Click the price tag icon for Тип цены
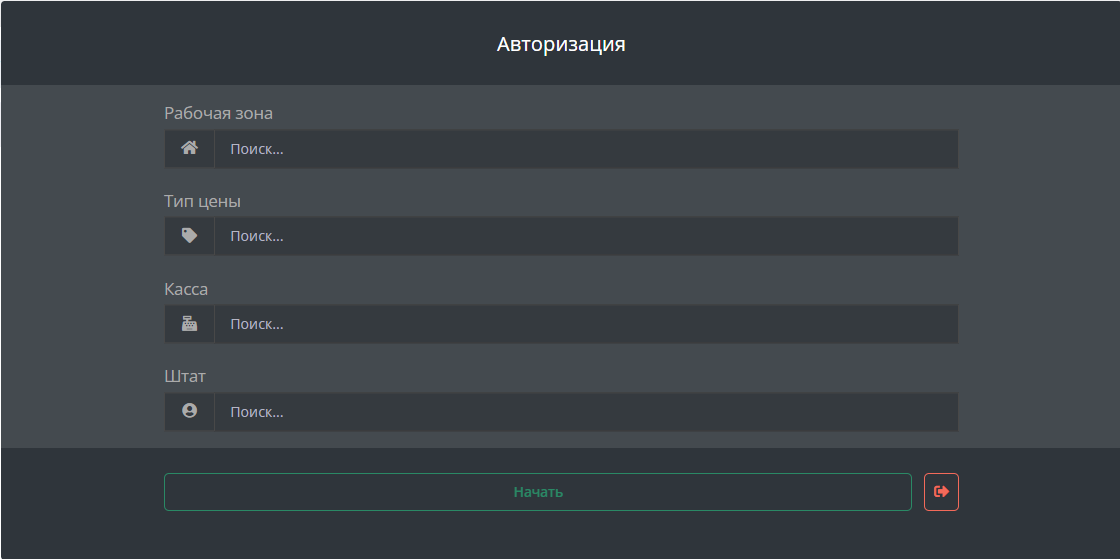The width and height of the screenshot is (1120, 559). pos(189,236)
